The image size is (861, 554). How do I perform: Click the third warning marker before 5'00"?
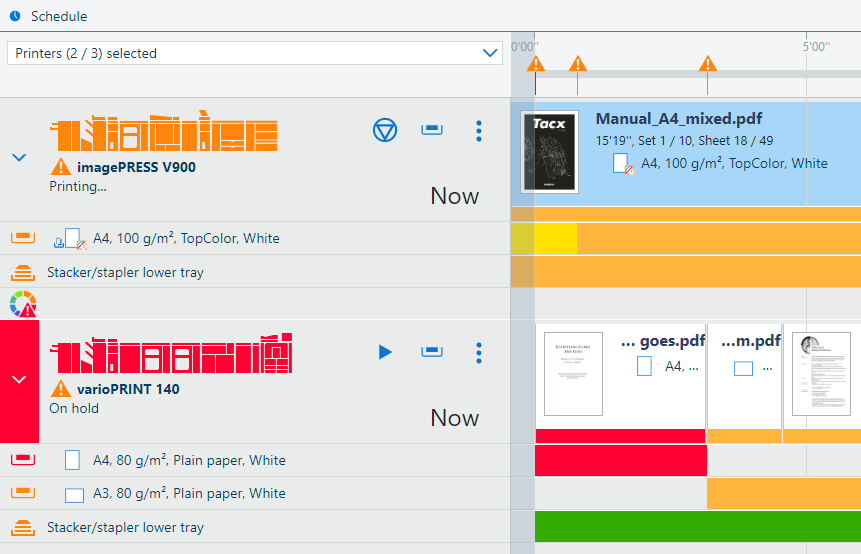point(708,65)
